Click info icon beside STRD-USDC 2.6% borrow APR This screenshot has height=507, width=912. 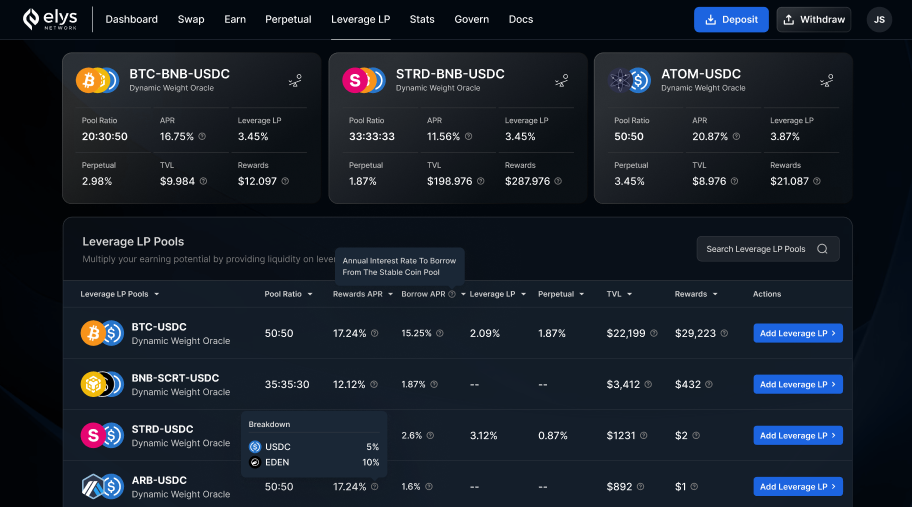pyautogui.click(x=430, y=435)
